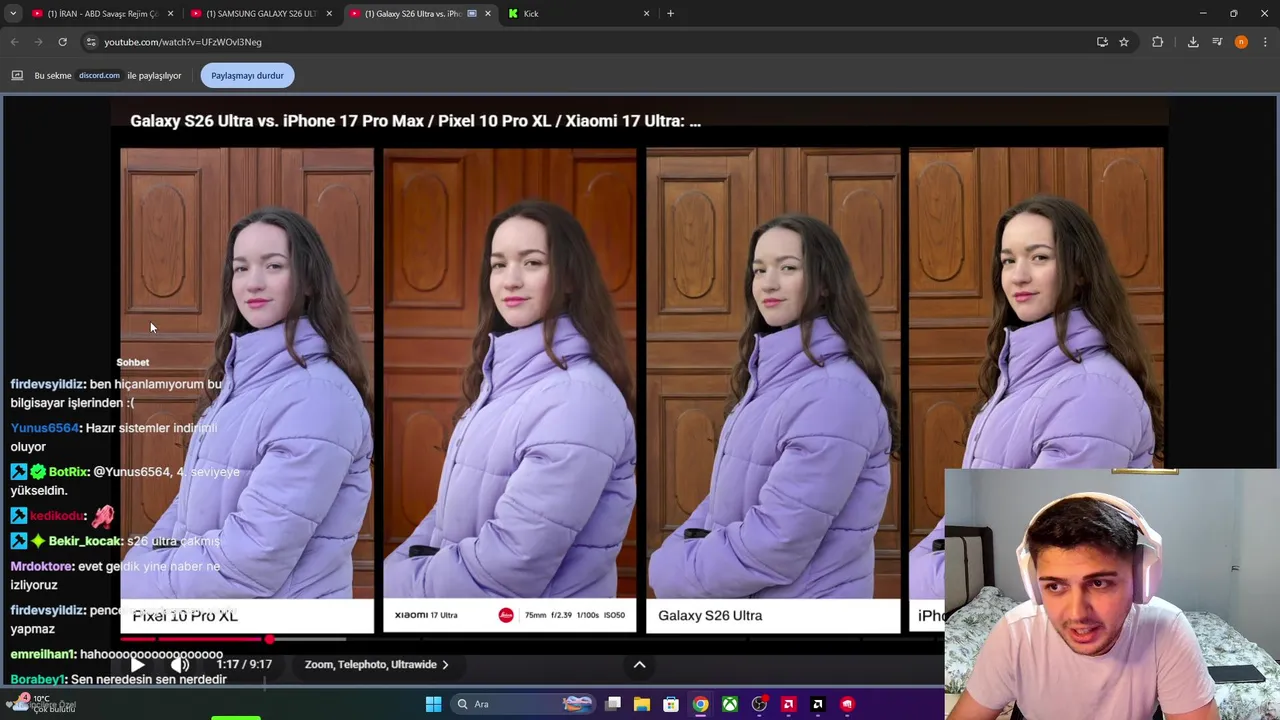Click Bekir_kocak username in chat
Screen dimensions: 1280x720
pos(86,541)
